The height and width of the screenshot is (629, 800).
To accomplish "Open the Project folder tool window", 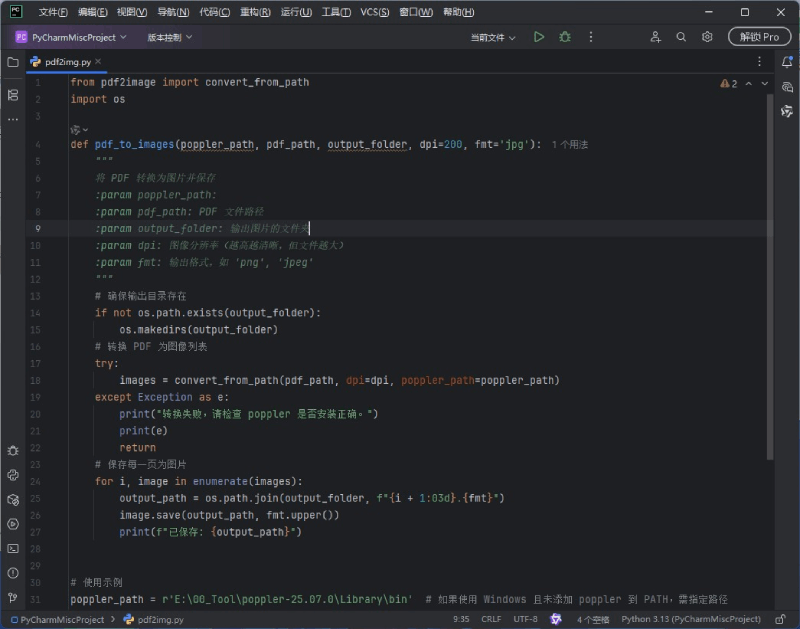I will pos(13,62).
